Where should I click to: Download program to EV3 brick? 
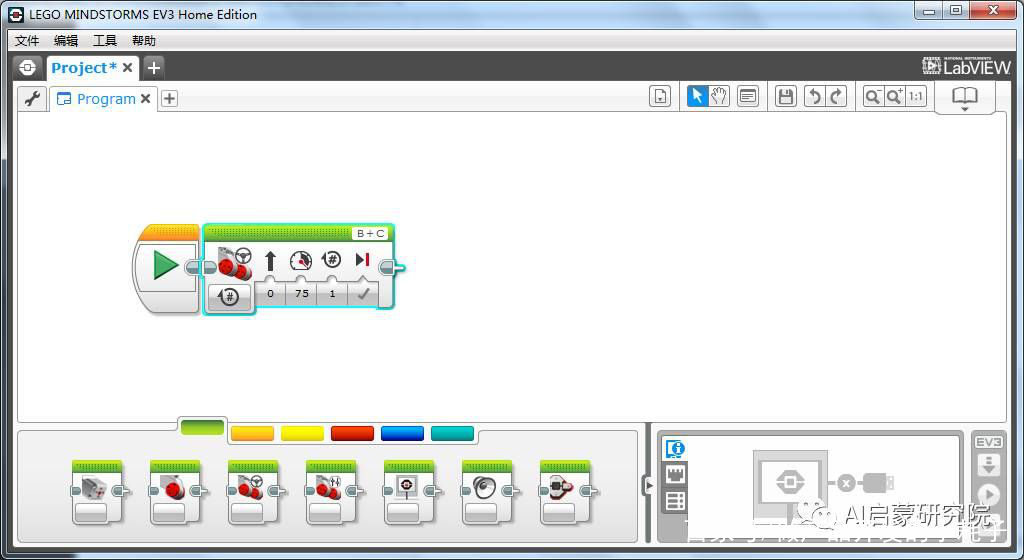point(989,465)
